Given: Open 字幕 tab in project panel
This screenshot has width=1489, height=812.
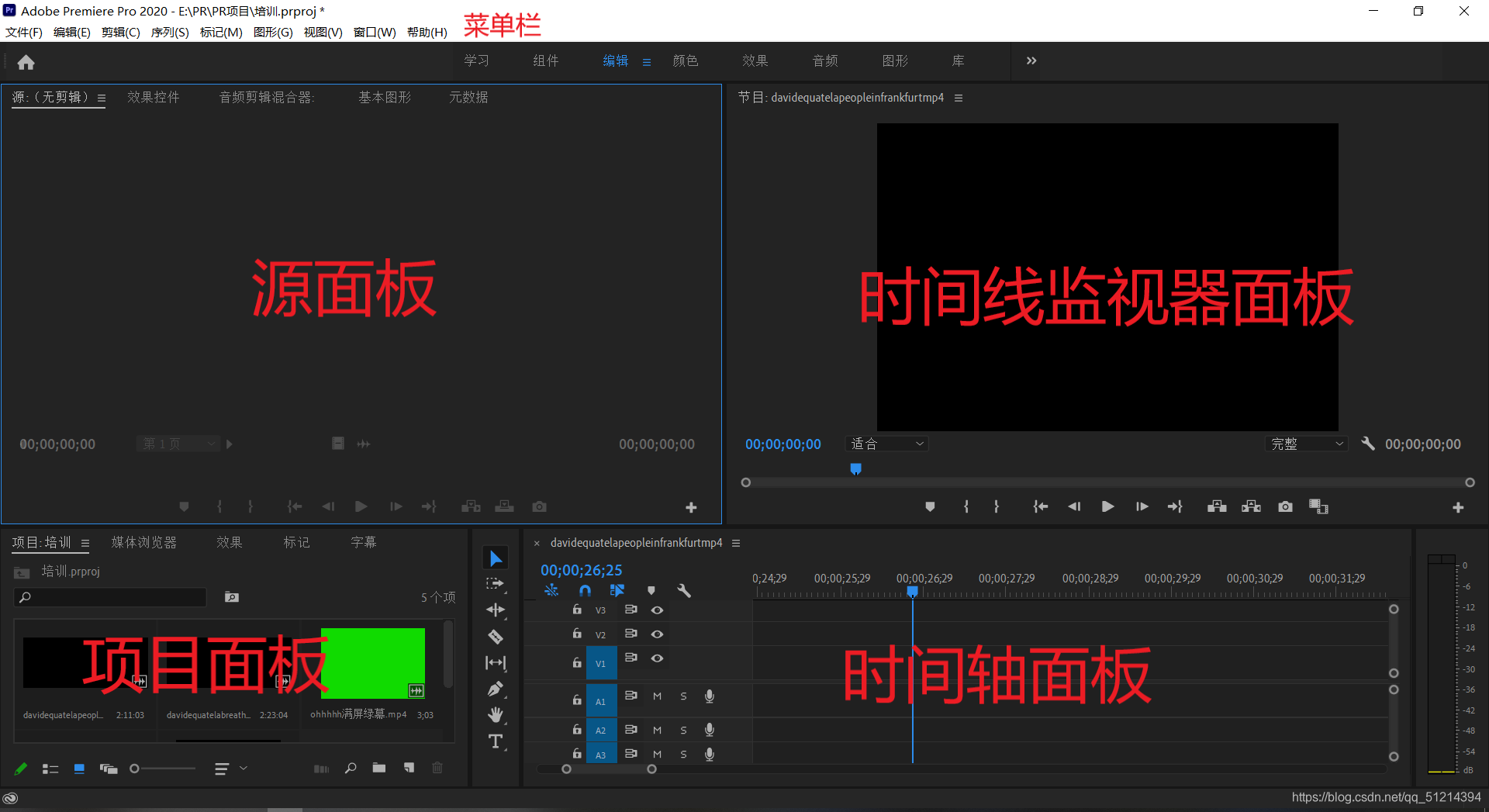Looking at the screenshot, I should pos(364,542).
